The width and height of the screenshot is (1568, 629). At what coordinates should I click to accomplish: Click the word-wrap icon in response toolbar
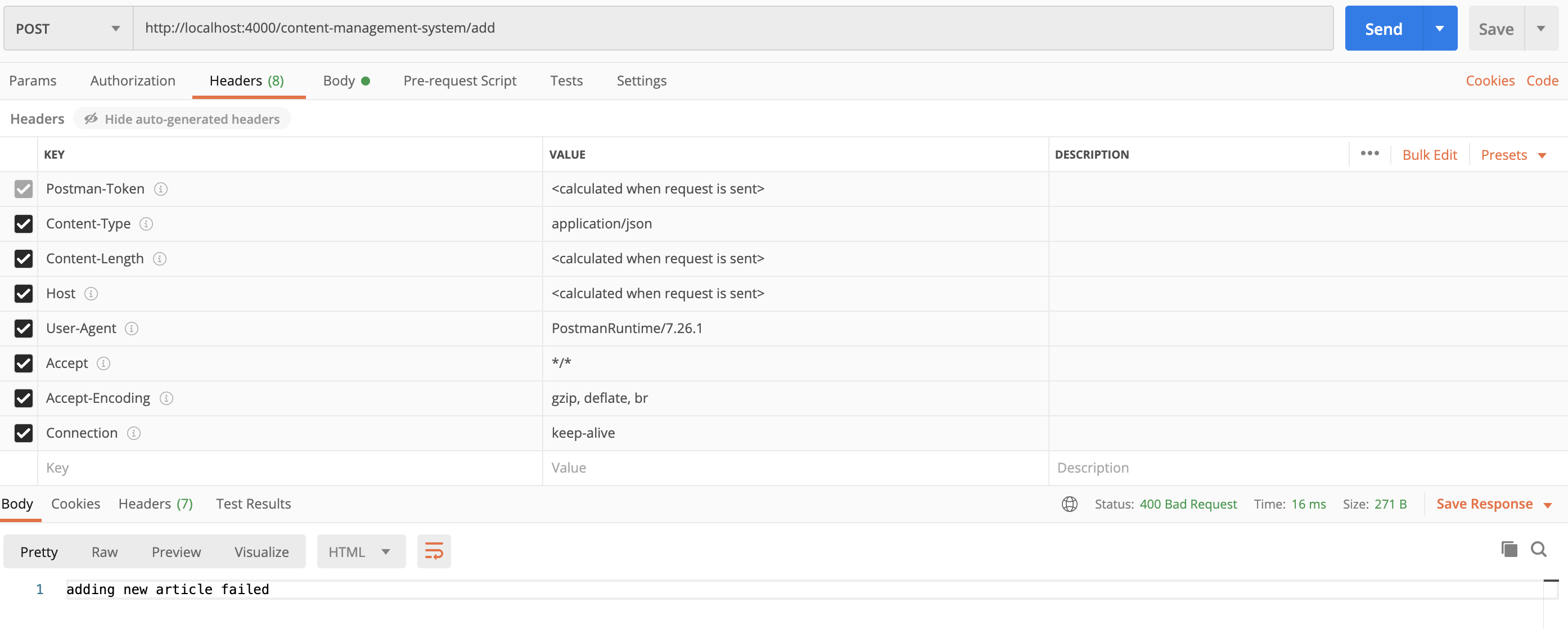pyautogui.click(x=434, y=551)
